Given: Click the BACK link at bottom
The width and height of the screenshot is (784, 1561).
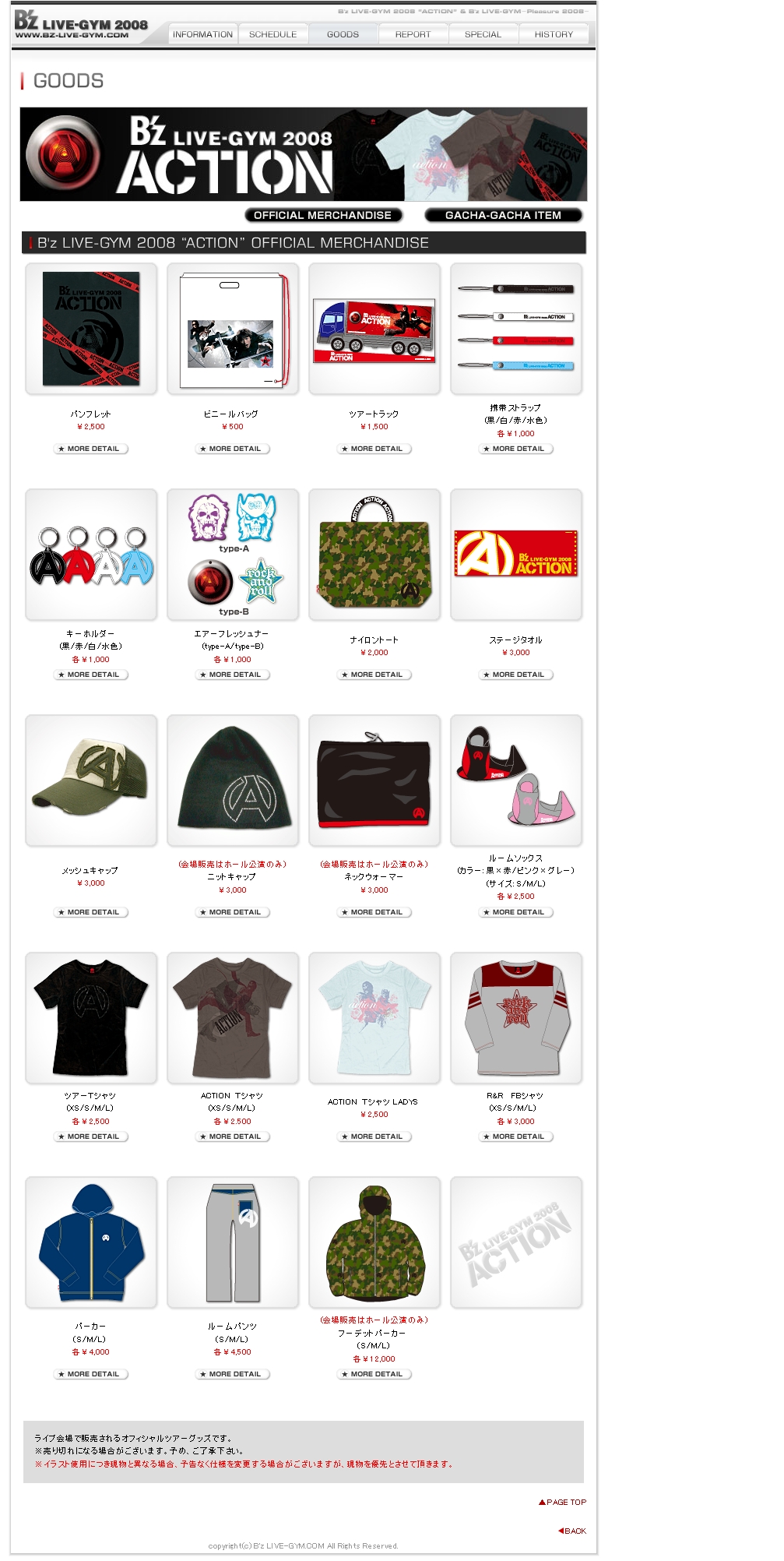Looking at the screenshot, I should (x=572, y=1531).
